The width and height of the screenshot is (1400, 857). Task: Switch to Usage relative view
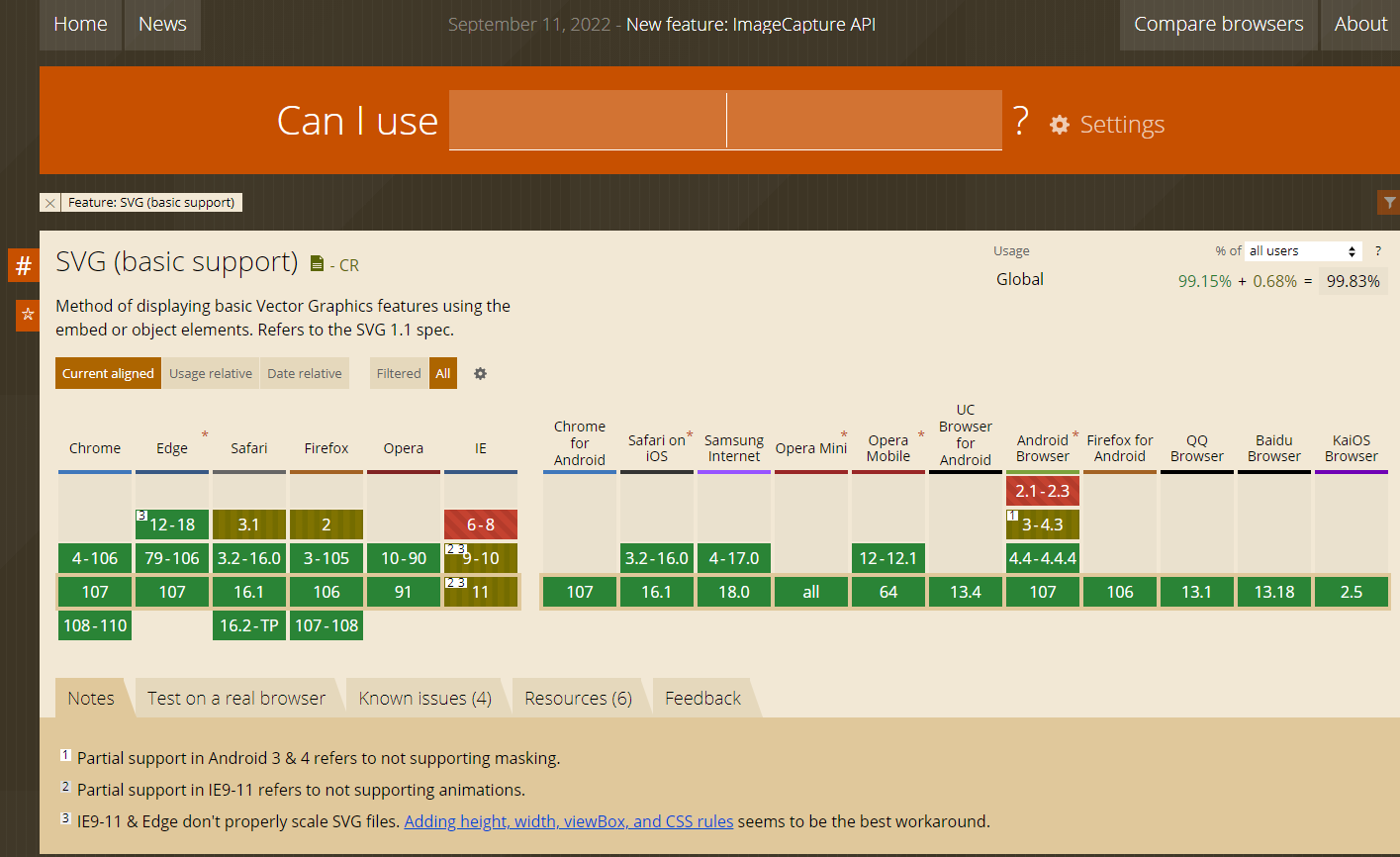pos(211,374)
